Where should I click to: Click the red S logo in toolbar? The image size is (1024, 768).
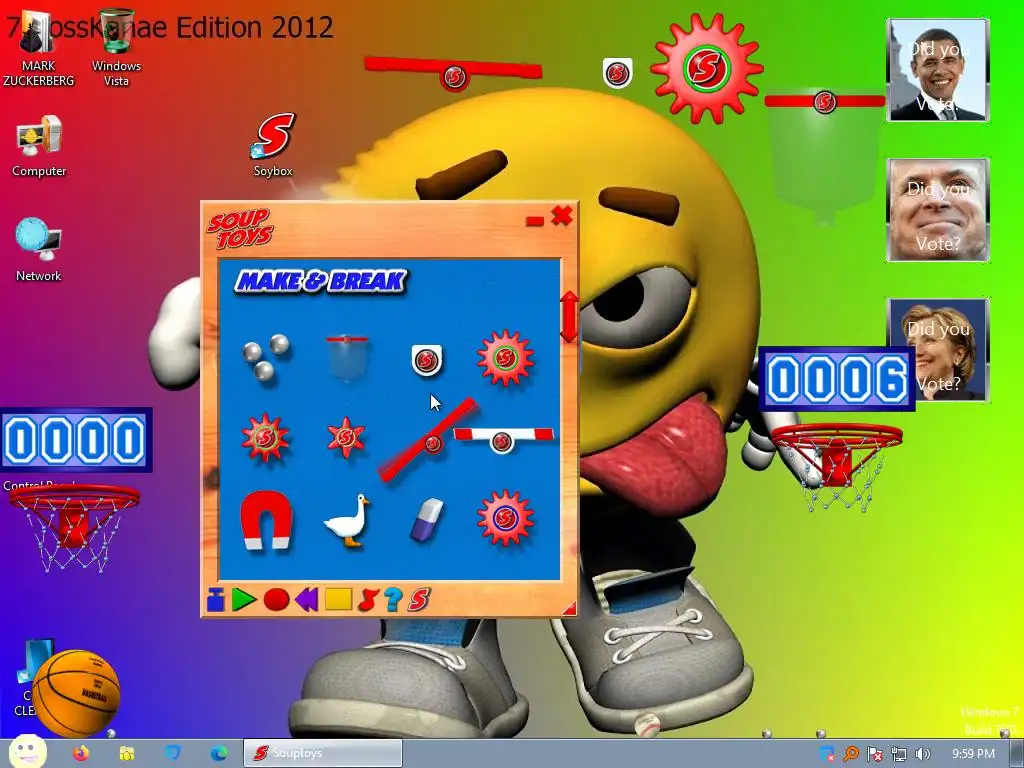(419, 599)
